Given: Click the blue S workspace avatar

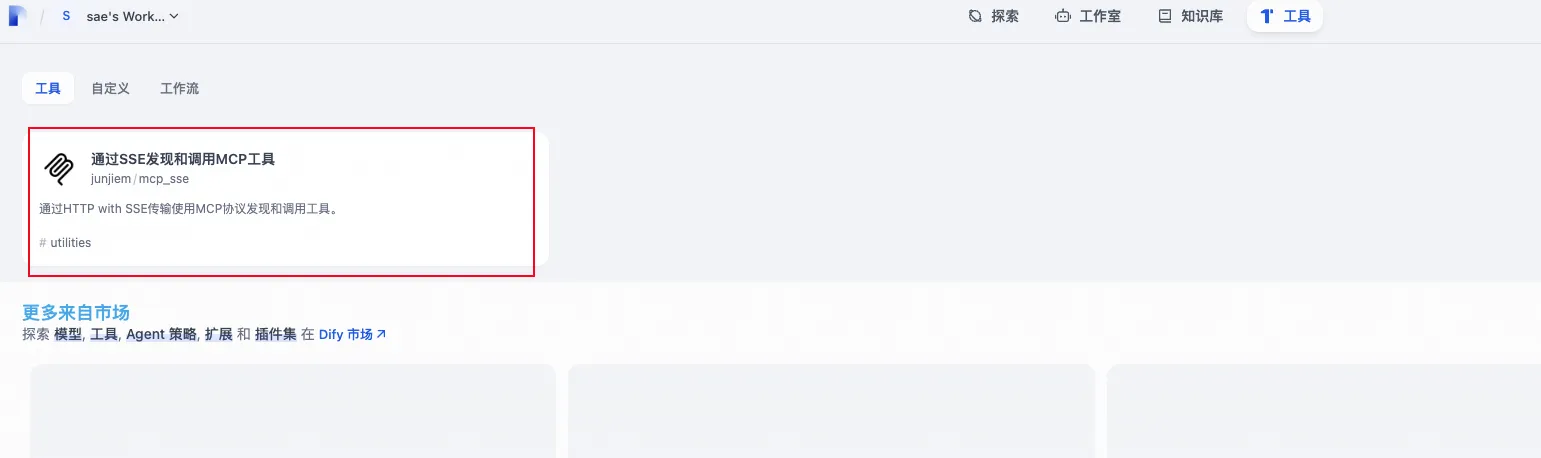Looking at the screenshot, I should click(66, 16).
